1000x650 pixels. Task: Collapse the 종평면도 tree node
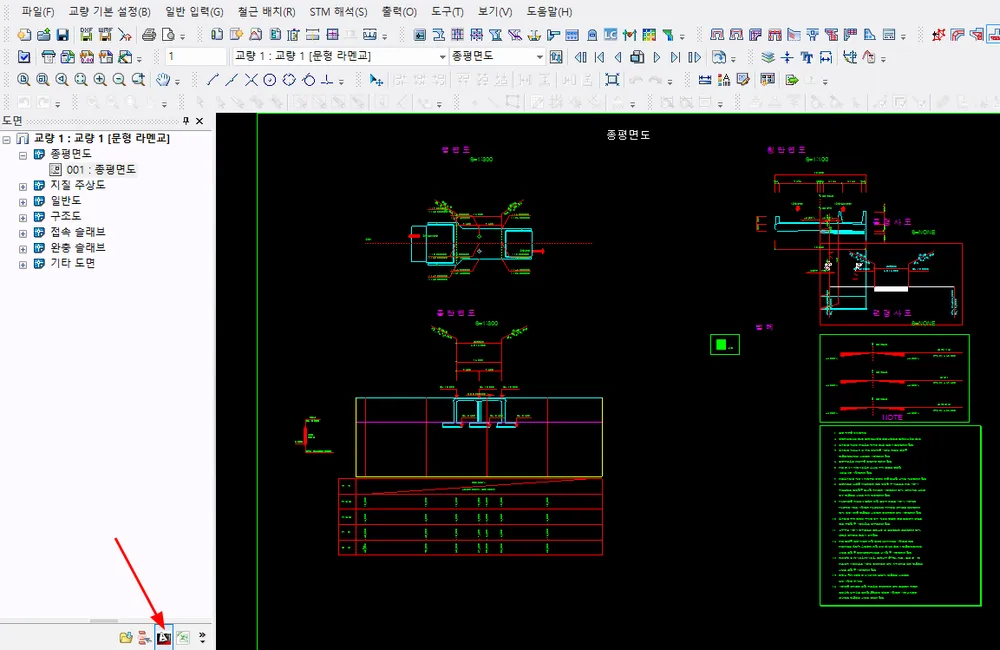[x=23, y=155]
